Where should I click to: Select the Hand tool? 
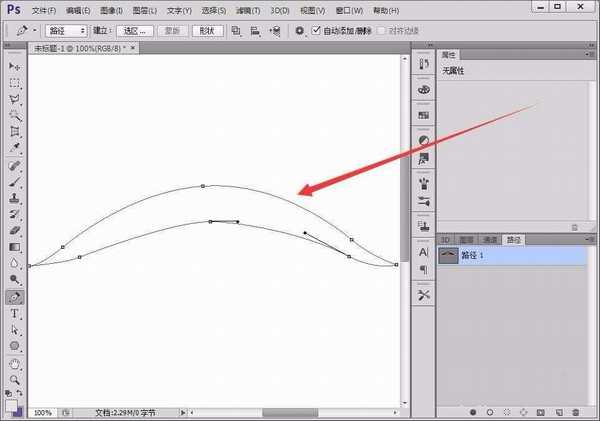coord(15,363)
